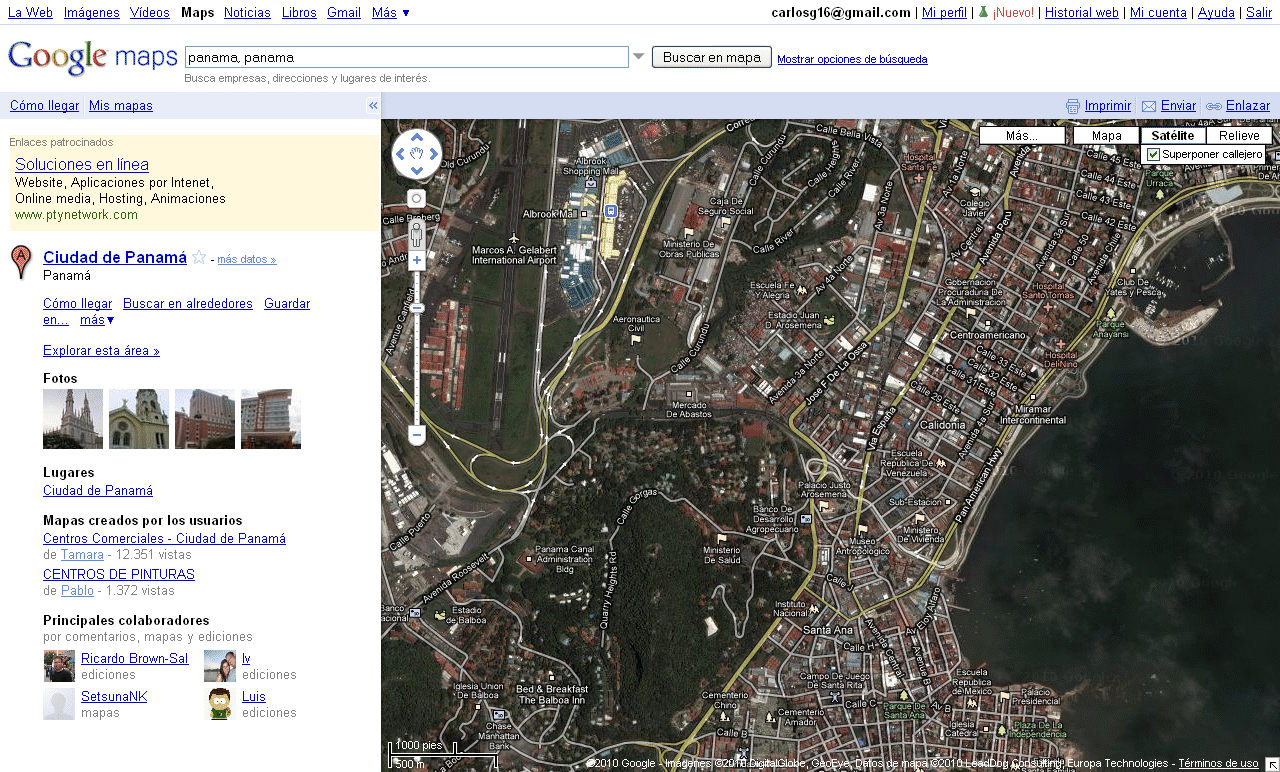This screenshot has width=1280, height=772.
Task: Click the Enviar envelope icon
Action: (1150, 105)
